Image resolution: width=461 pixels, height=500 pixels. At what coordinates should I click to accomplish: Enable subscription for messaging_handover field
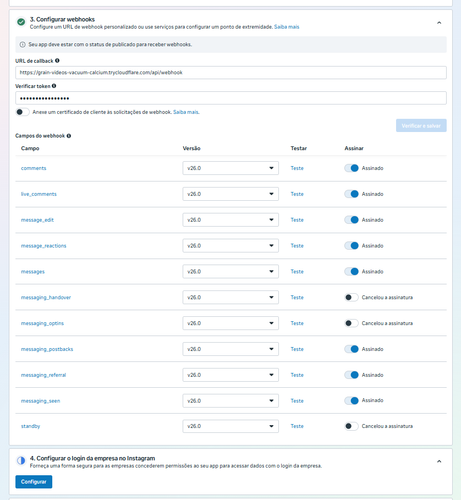(351, 297)
